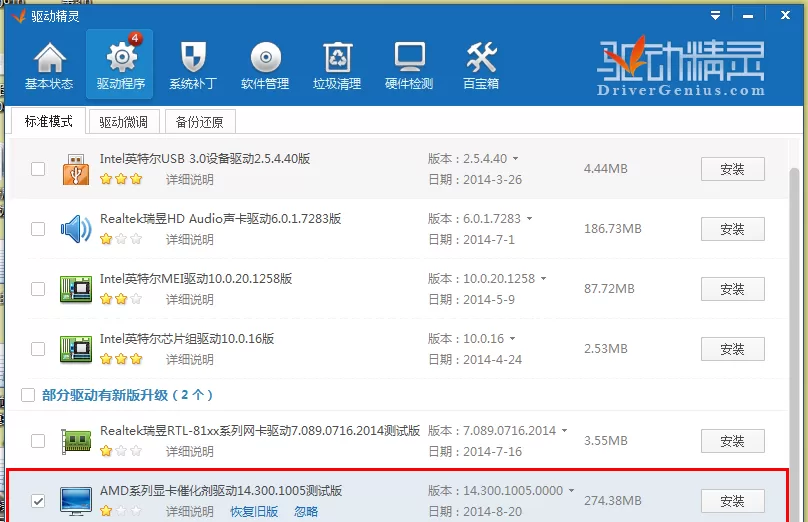Image resolution: width=808 pixels, height=522 pixels.
Task: Install the AMD graphics driver
Action: click(x=732, y=501)
